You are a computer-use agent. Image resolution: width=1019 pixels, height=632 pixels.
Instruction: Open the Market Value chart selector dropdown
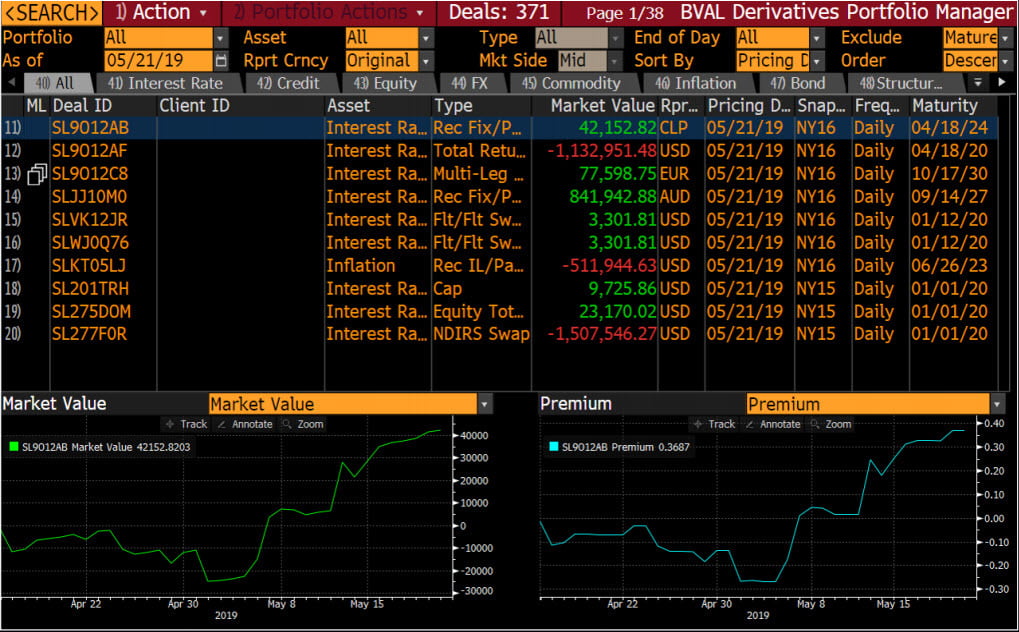pos(484,404)
